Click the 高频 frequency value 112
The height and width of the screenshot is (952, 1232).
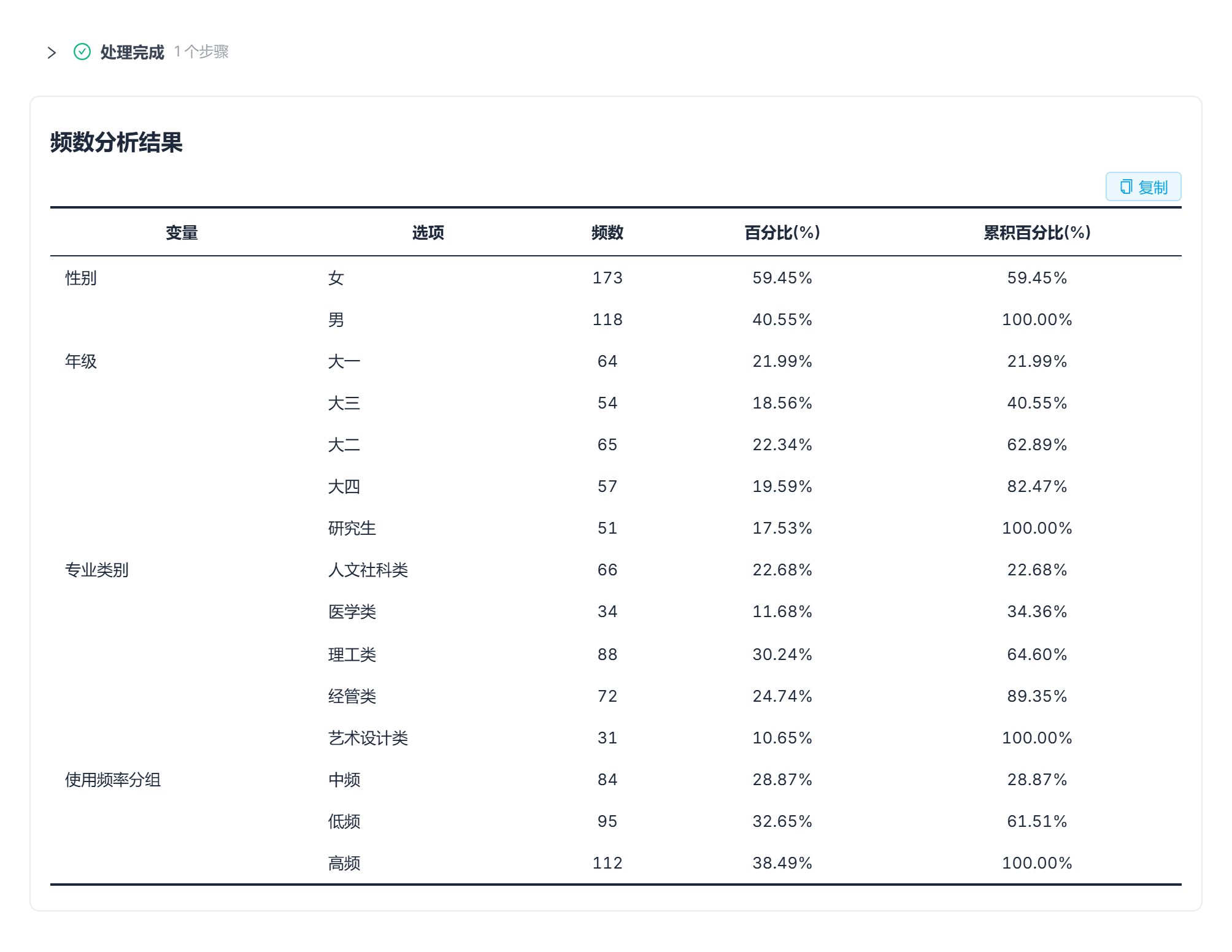607,863
